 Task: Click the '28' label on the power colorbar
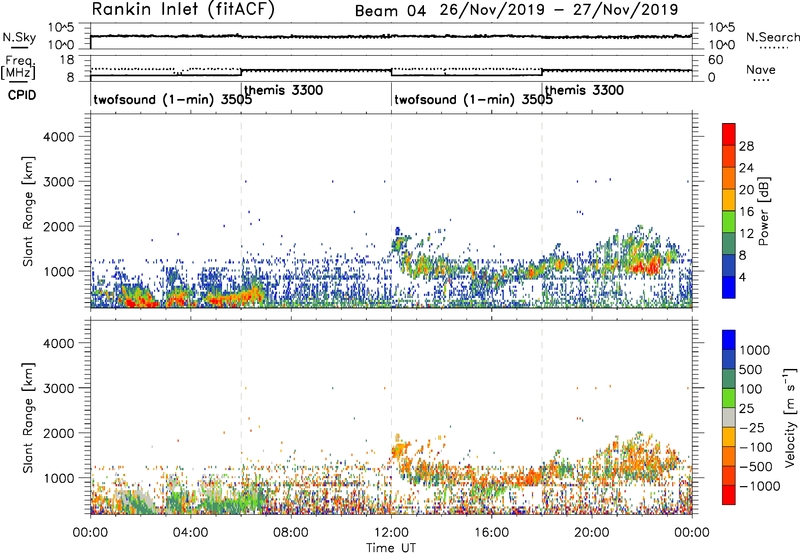click(x=746, y=146)
